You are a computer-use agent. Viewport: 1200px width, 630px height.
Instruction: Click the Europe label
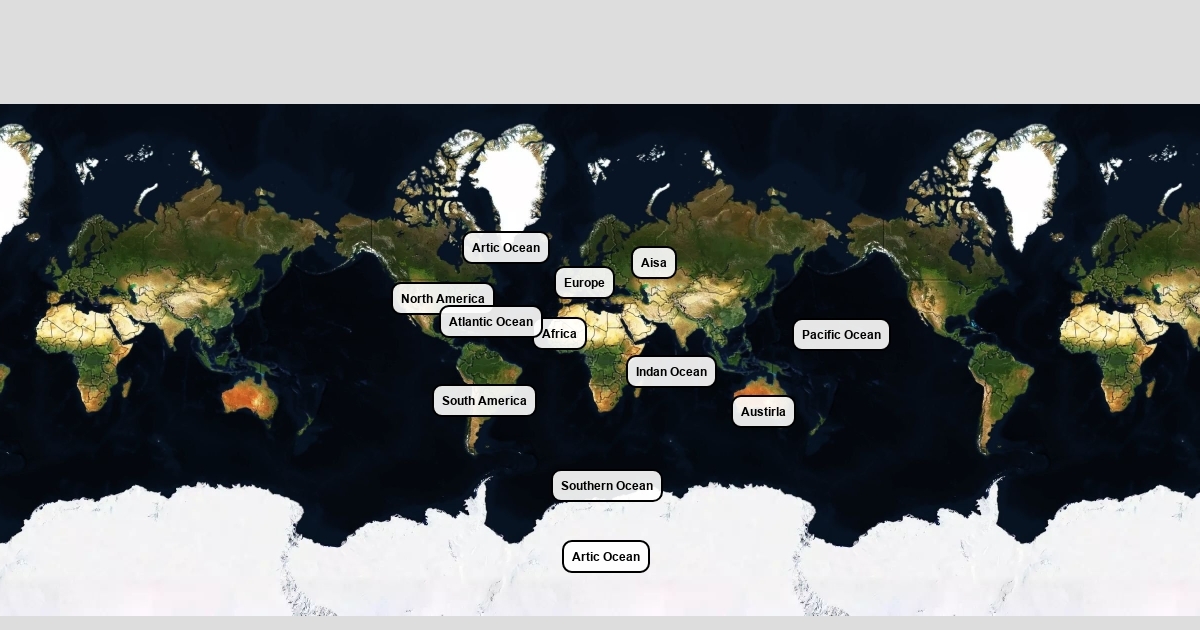pos(584,283)
